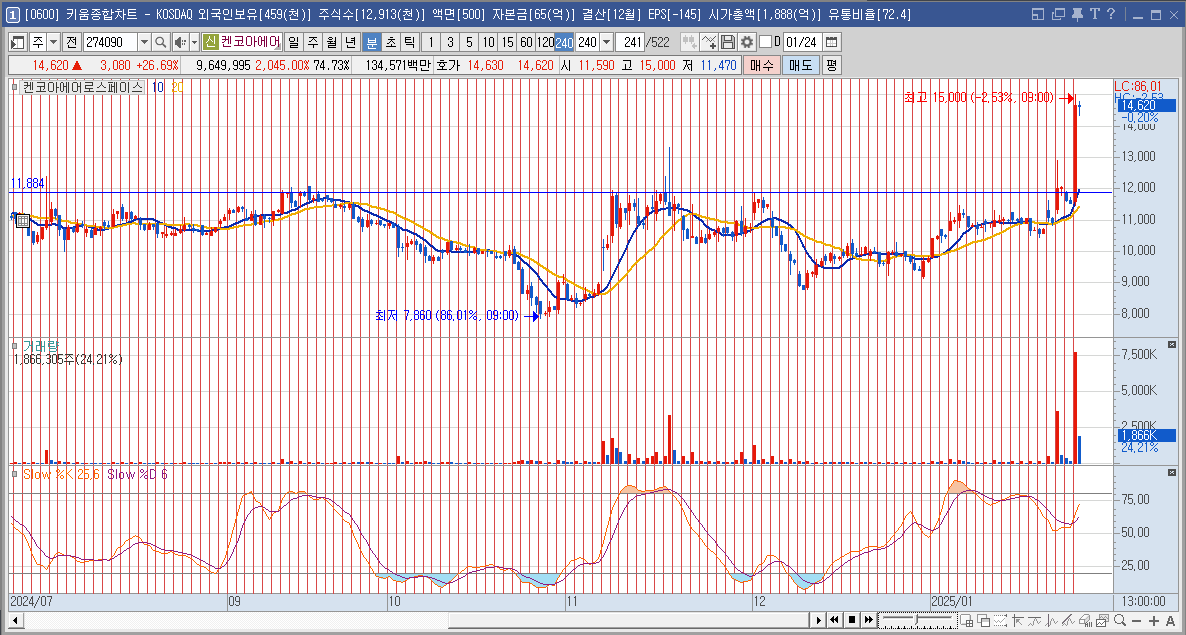The image size is (1186, 635).
Task: Click the duplicate window icon in title bar
Action: [x=1059, y=14]
